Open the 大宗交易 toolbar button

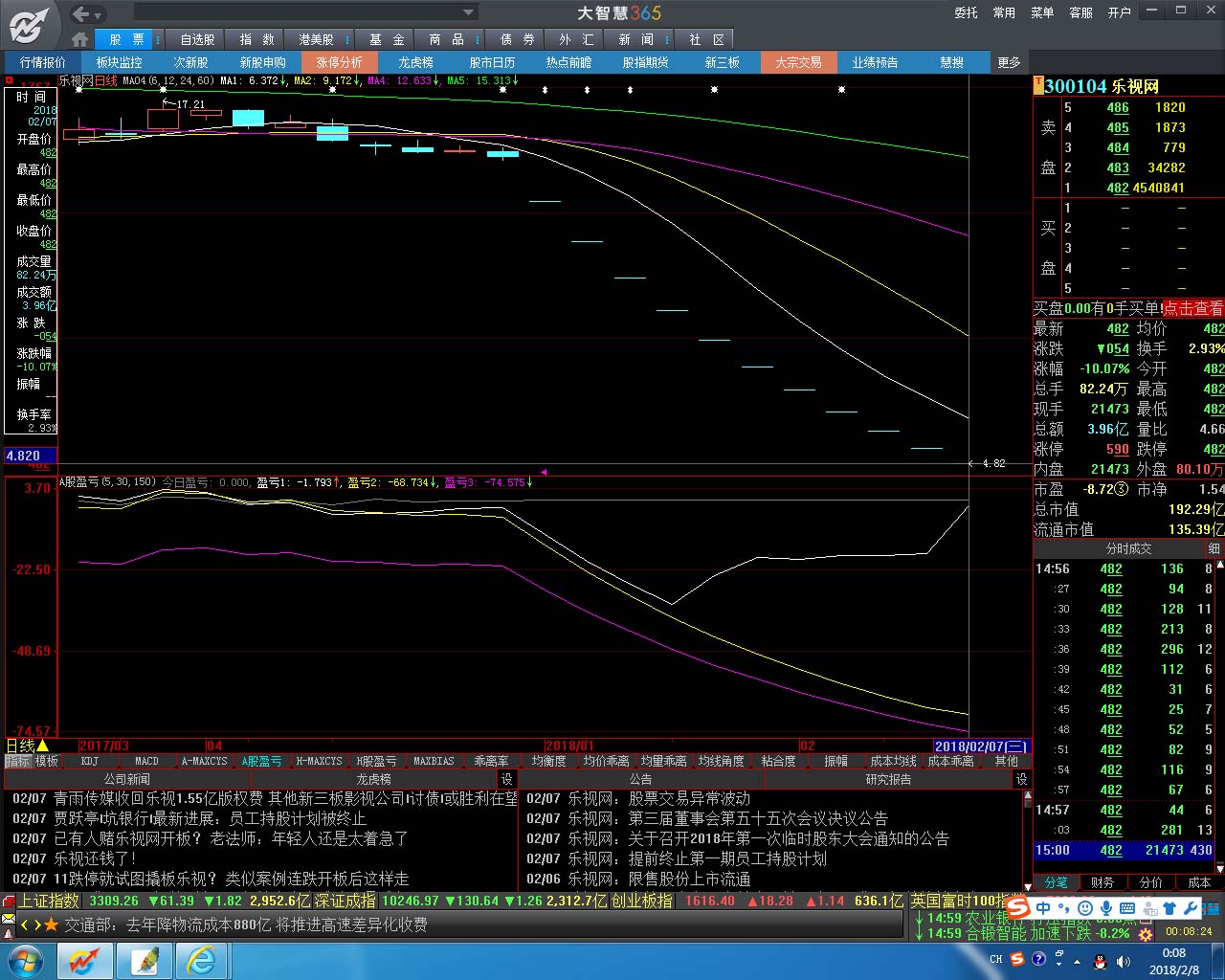(x=798, y=62)
